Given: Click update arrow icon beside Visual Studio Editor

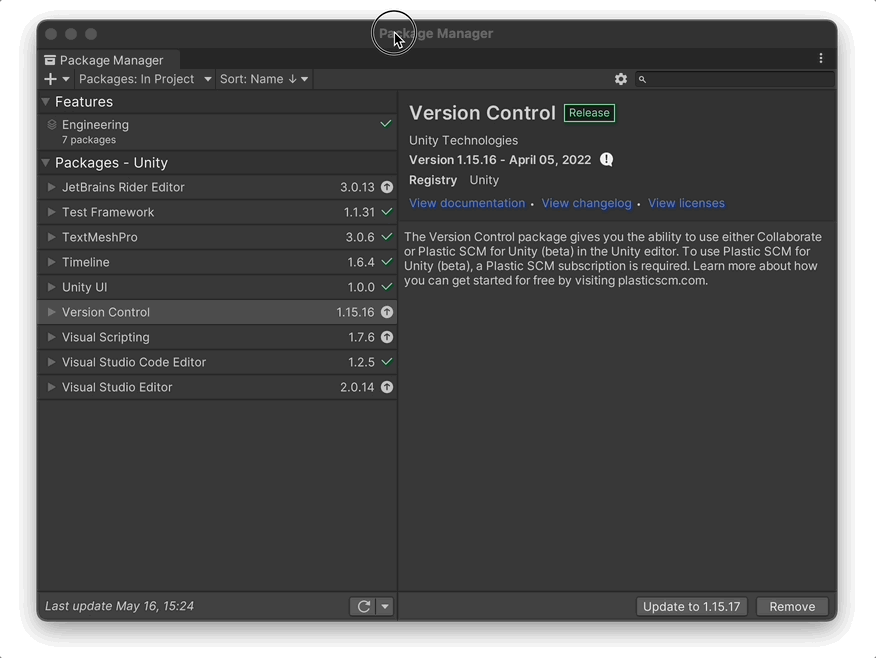Looking at the screenshot, I should [x=387, y=387].
